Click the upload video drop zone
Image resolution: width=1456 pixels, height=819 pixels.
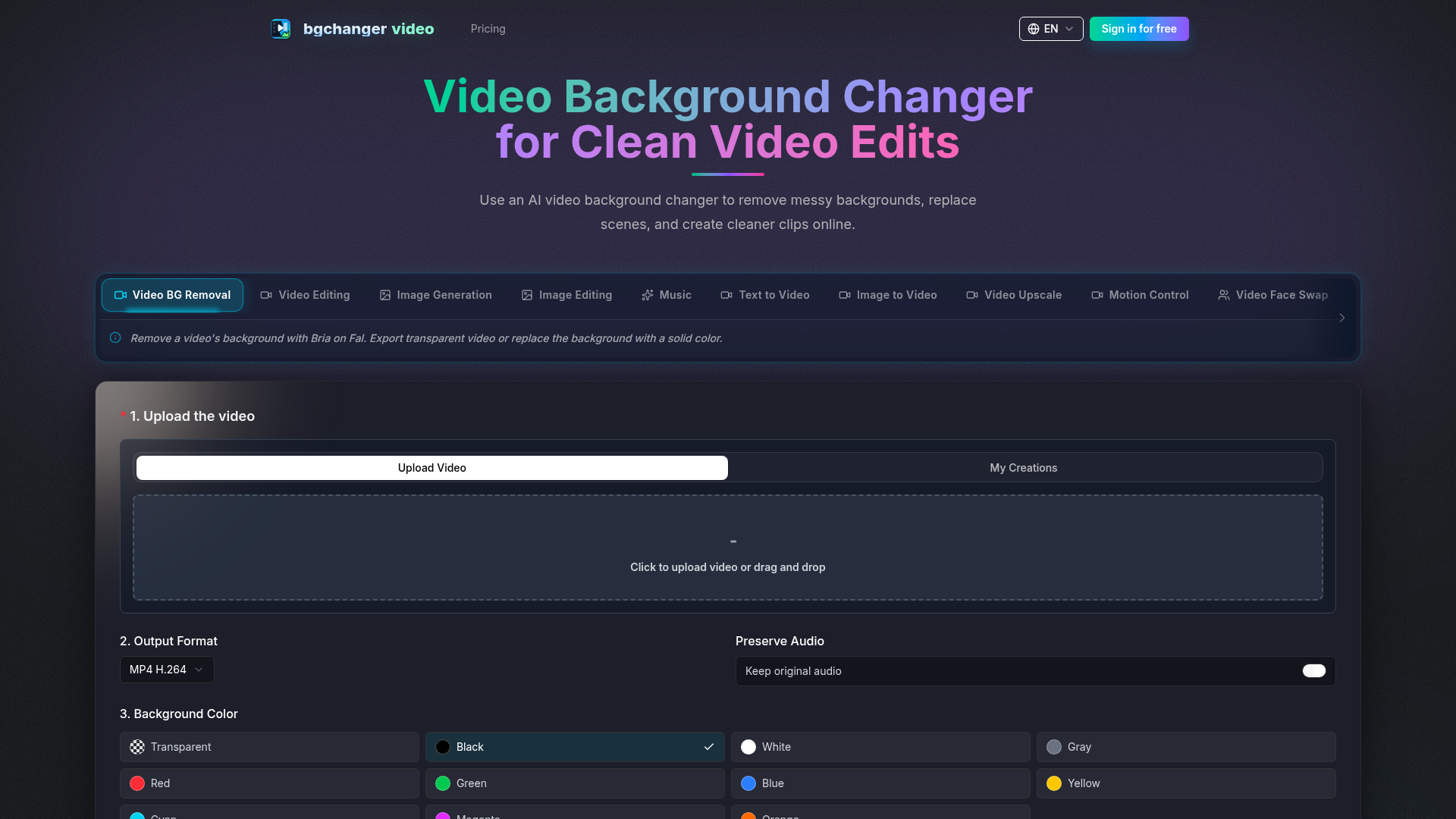(x=728, y=548)
